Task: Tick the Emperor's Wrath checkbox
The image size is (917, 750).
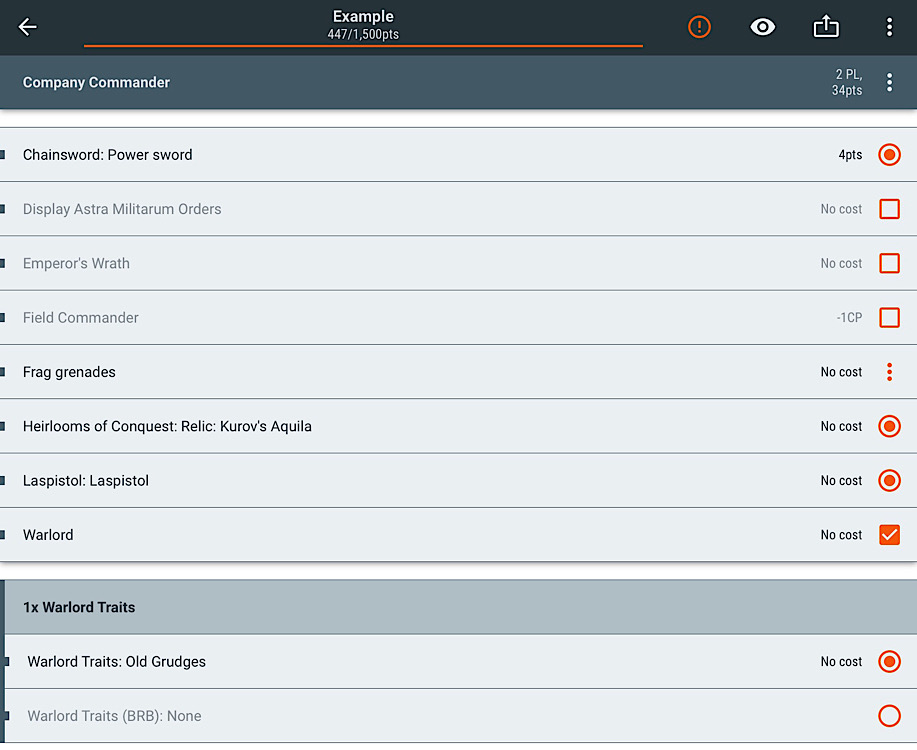Action: (x=889, y=263)
